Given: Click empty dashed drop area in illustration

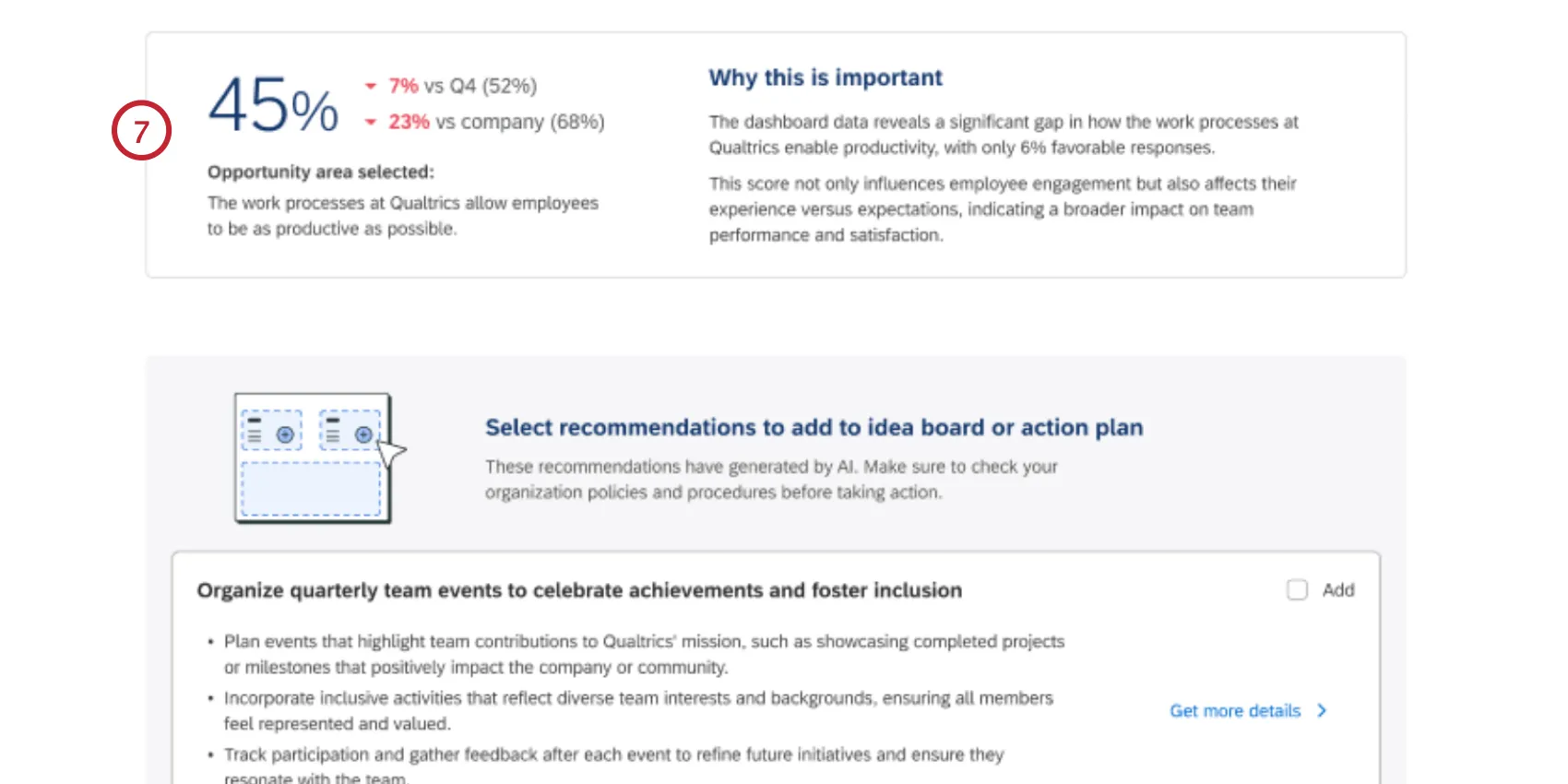Looking at the screenshot, I should click(311, 488).
